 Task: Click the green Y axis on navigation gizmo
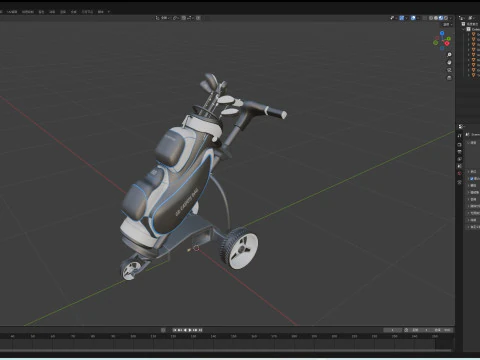(449, 39)
